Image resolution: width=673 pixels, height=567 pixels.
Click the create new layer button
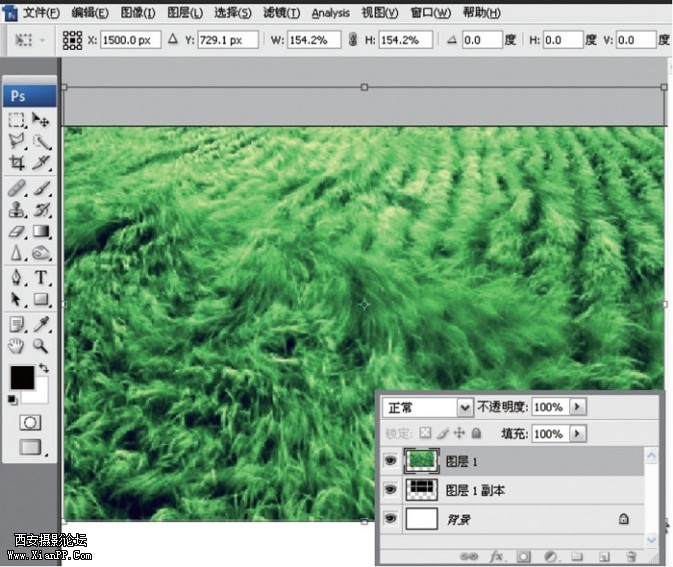604,557
